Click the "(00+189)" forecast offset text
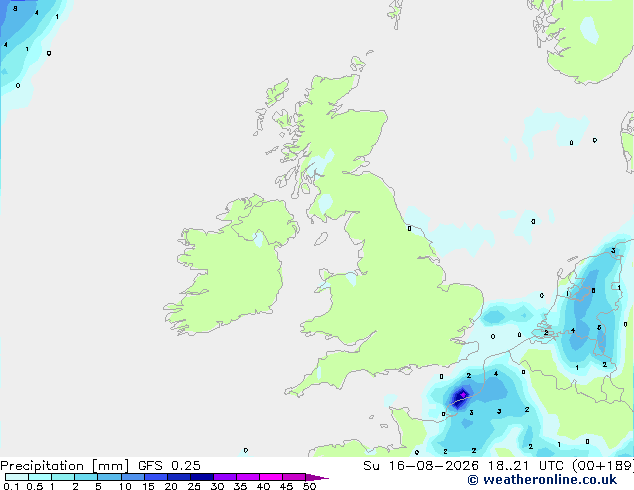This screenshot has height=490, width=634. [x=603, y=466]
